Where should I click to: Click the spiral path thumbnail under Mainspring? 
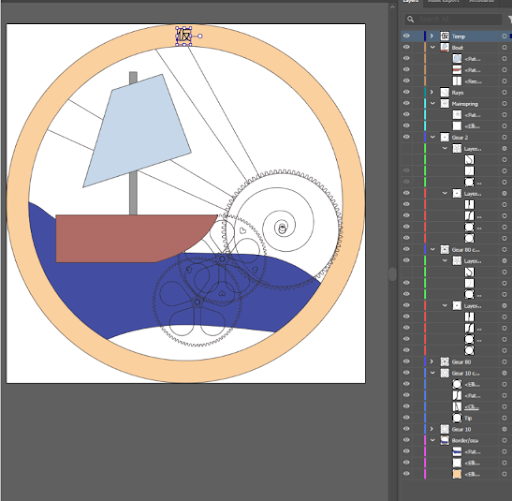point(457,115)
